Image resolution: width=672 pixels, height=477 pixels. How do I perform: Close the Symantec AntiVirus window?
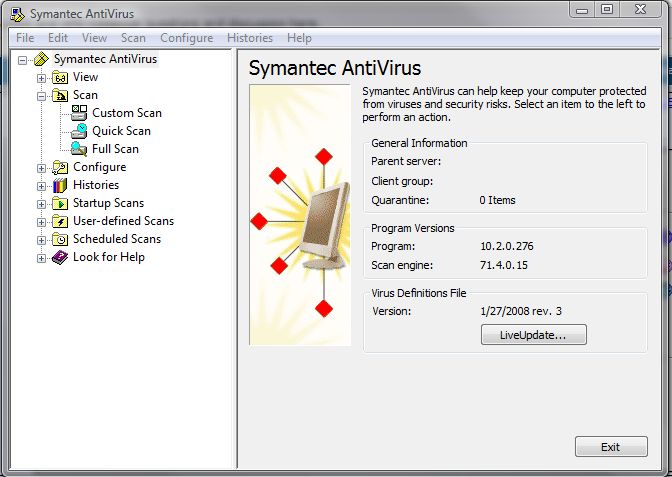click(x=640, y=9)
